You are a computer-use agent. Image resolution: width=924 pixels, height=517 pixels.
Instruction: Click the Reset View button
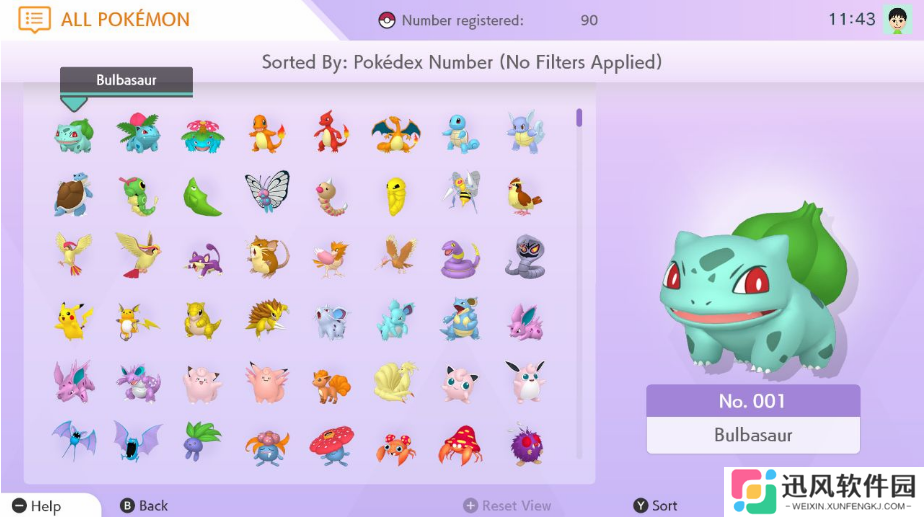click(507, 506)
